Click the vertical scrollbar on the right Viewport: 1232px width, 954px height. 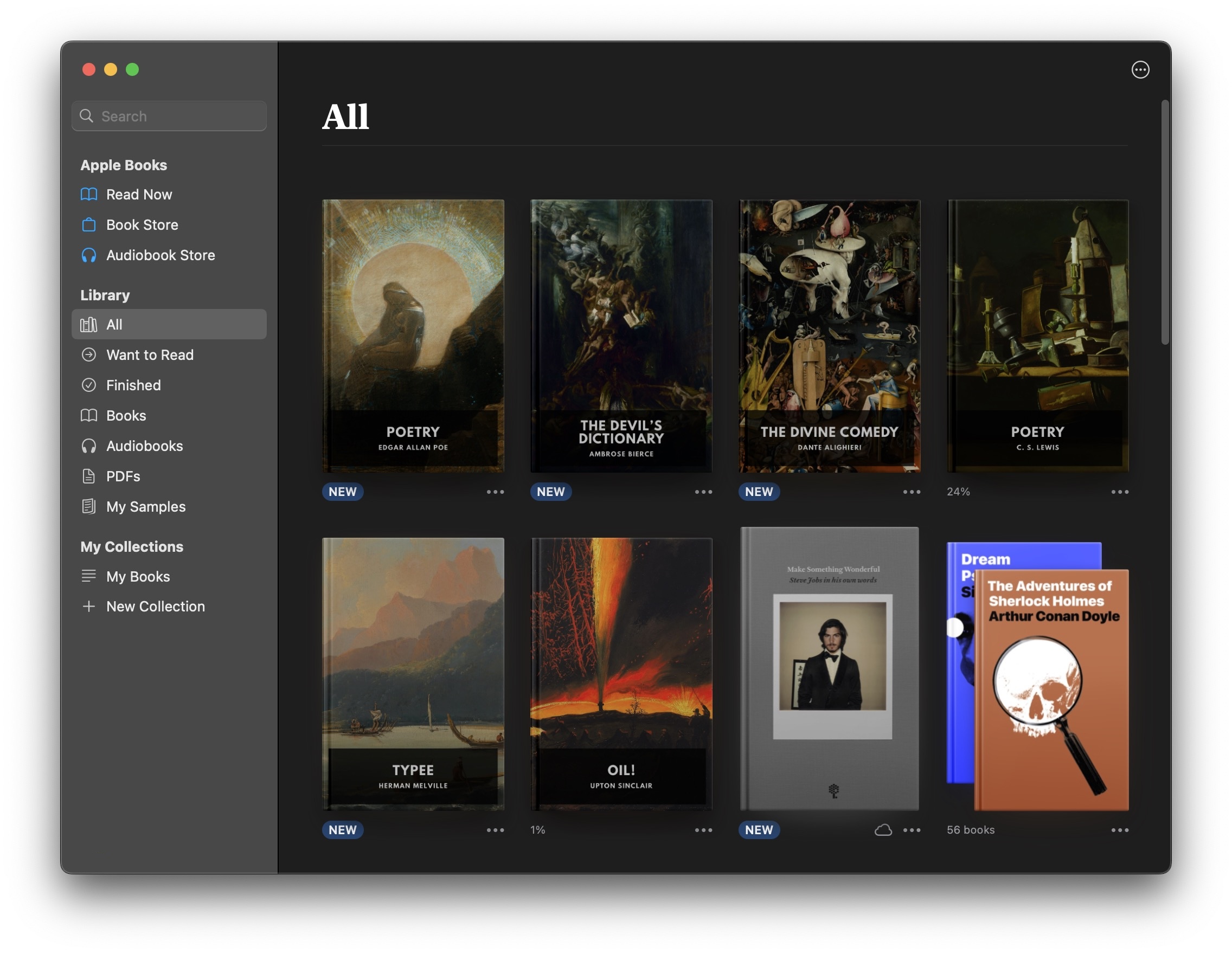1165,223
